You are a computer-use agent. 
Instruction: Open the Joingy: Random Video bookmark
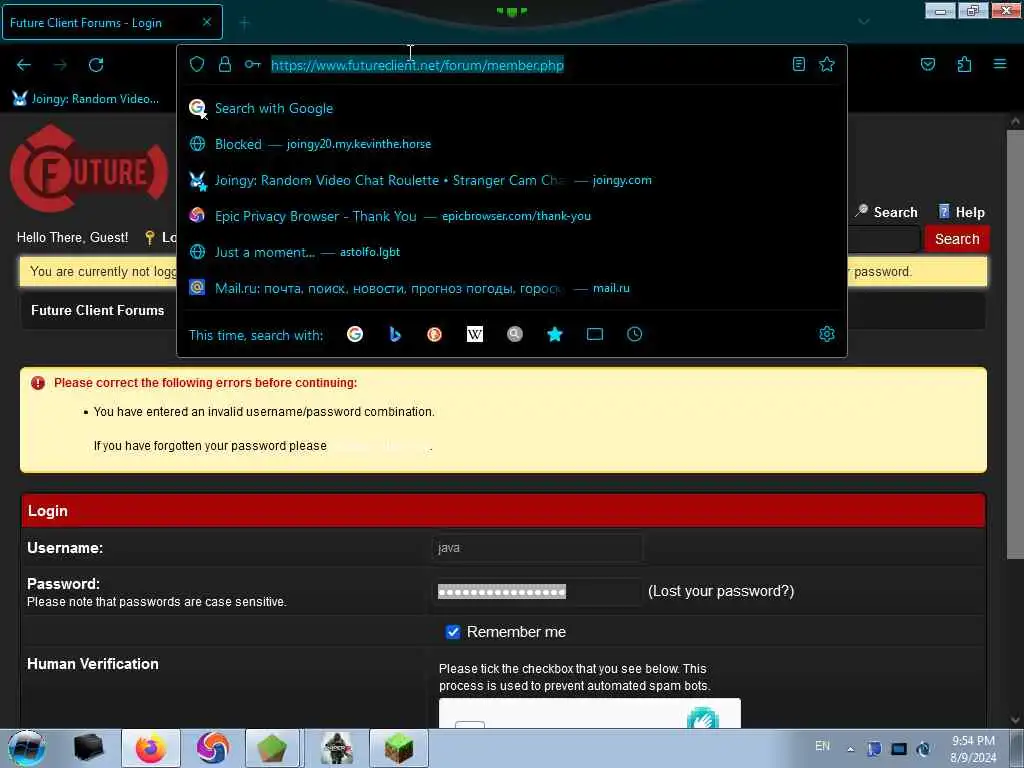click(x=86, y=99)
